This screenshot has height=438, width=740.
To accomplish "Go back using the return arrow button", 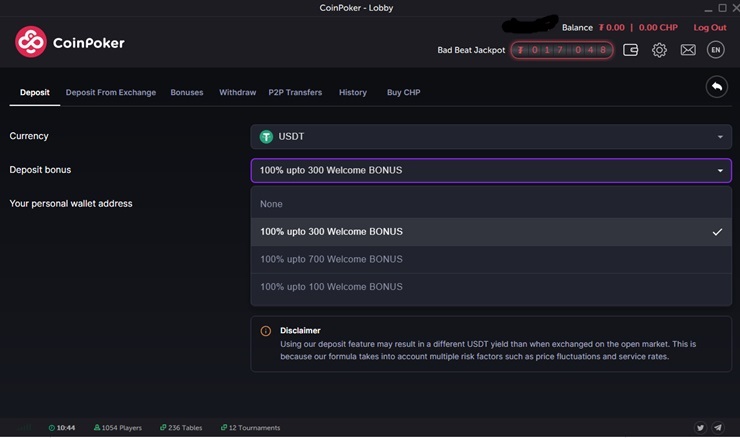I will point(716,87).
